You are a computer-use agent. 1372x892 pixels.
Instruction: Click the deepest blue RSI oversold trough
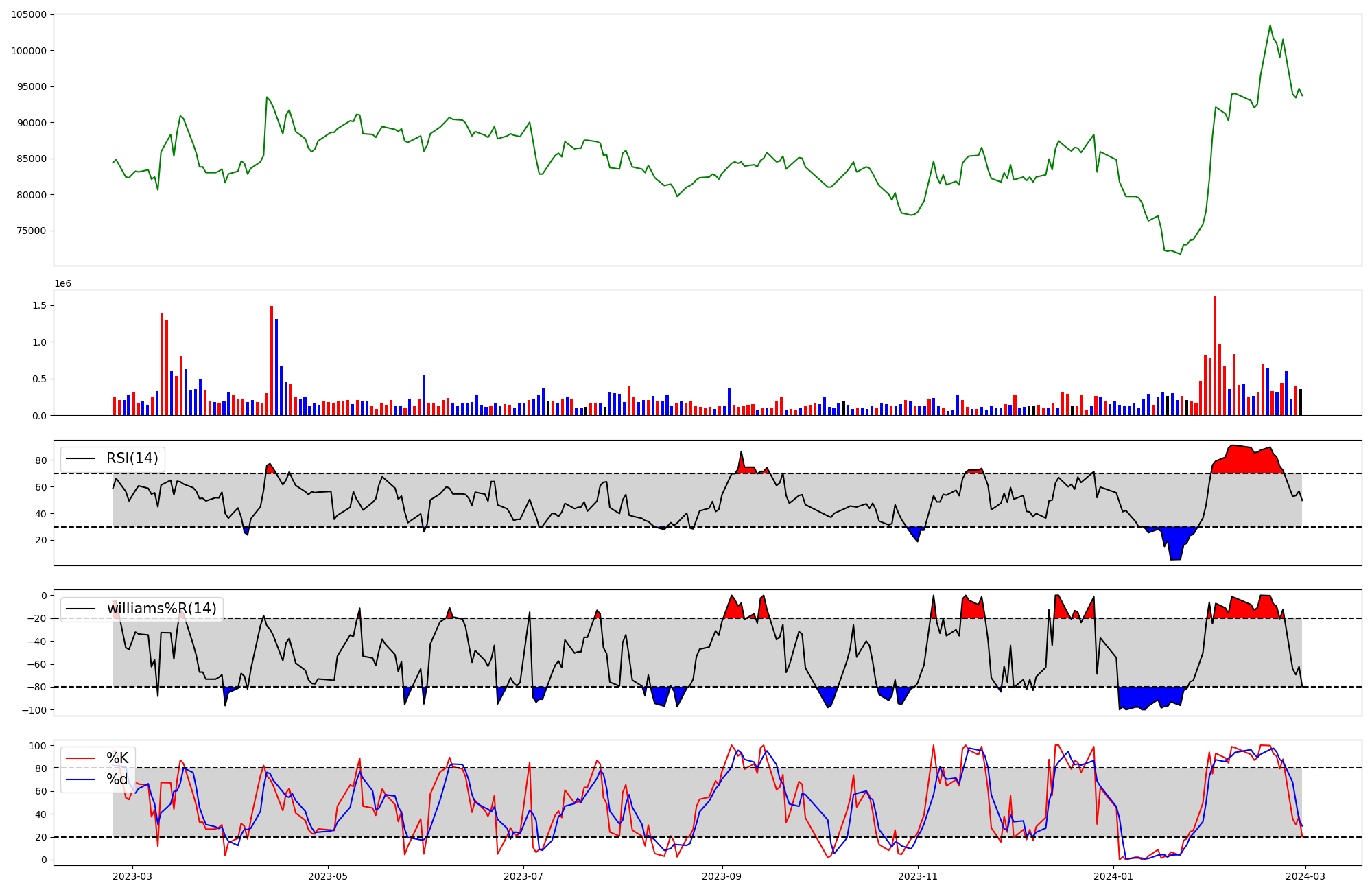1175,554
